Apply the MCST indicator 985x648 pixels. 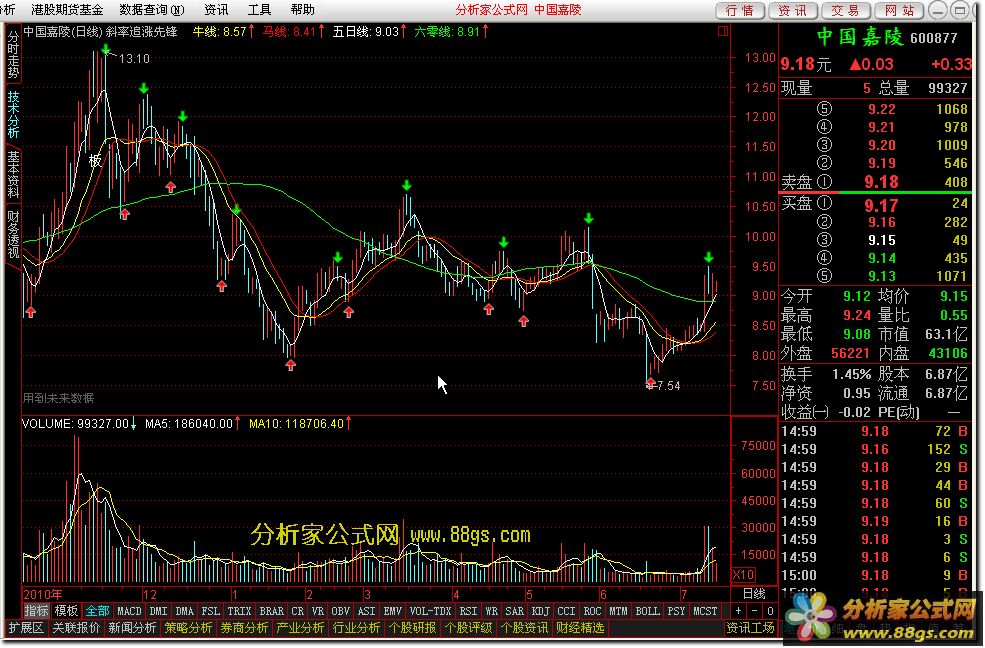point(705,611)
